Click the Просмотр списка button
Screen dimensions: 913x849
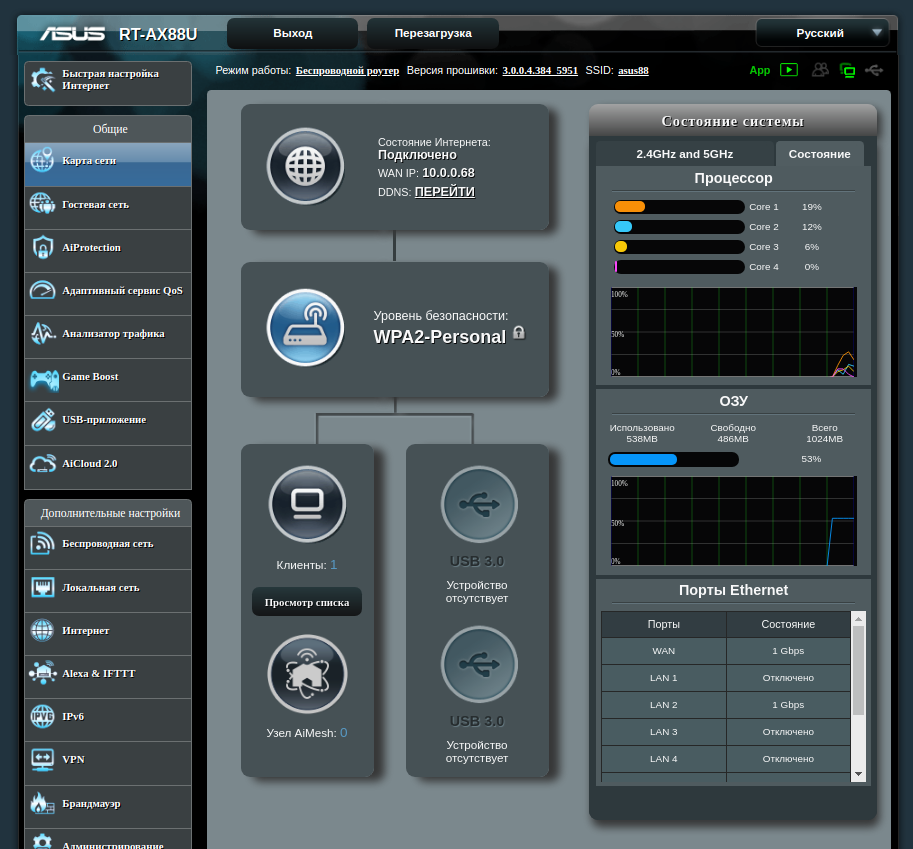coord(307,602)
